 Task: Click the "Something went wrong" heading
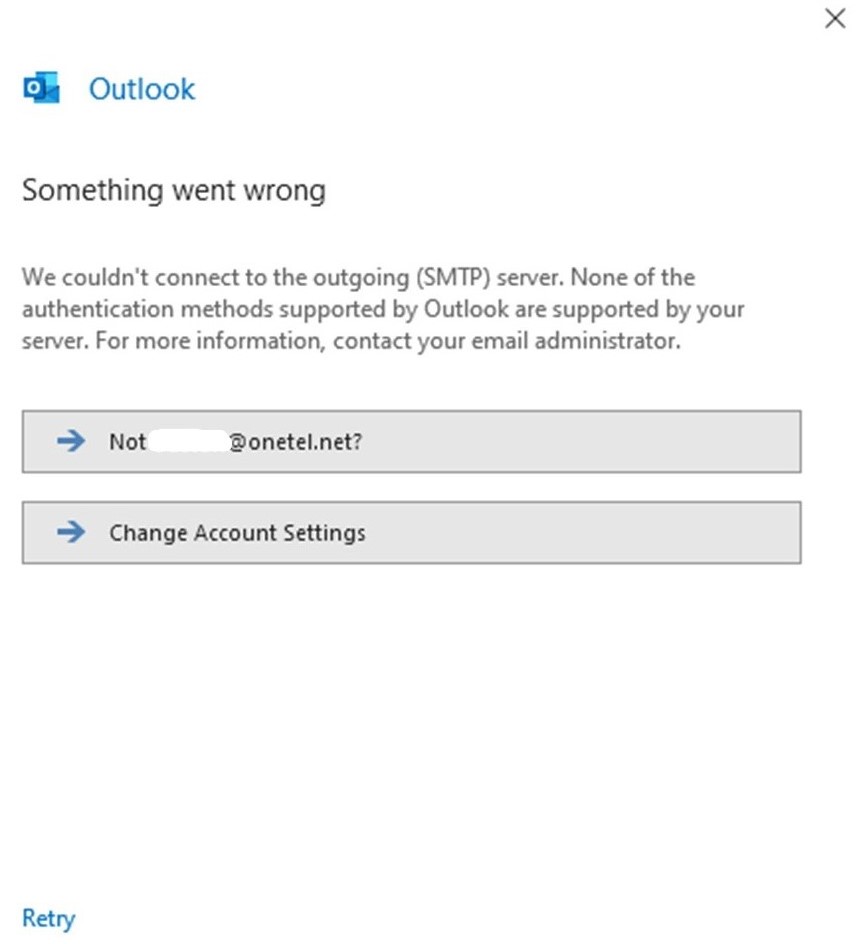tap(174, 190)
